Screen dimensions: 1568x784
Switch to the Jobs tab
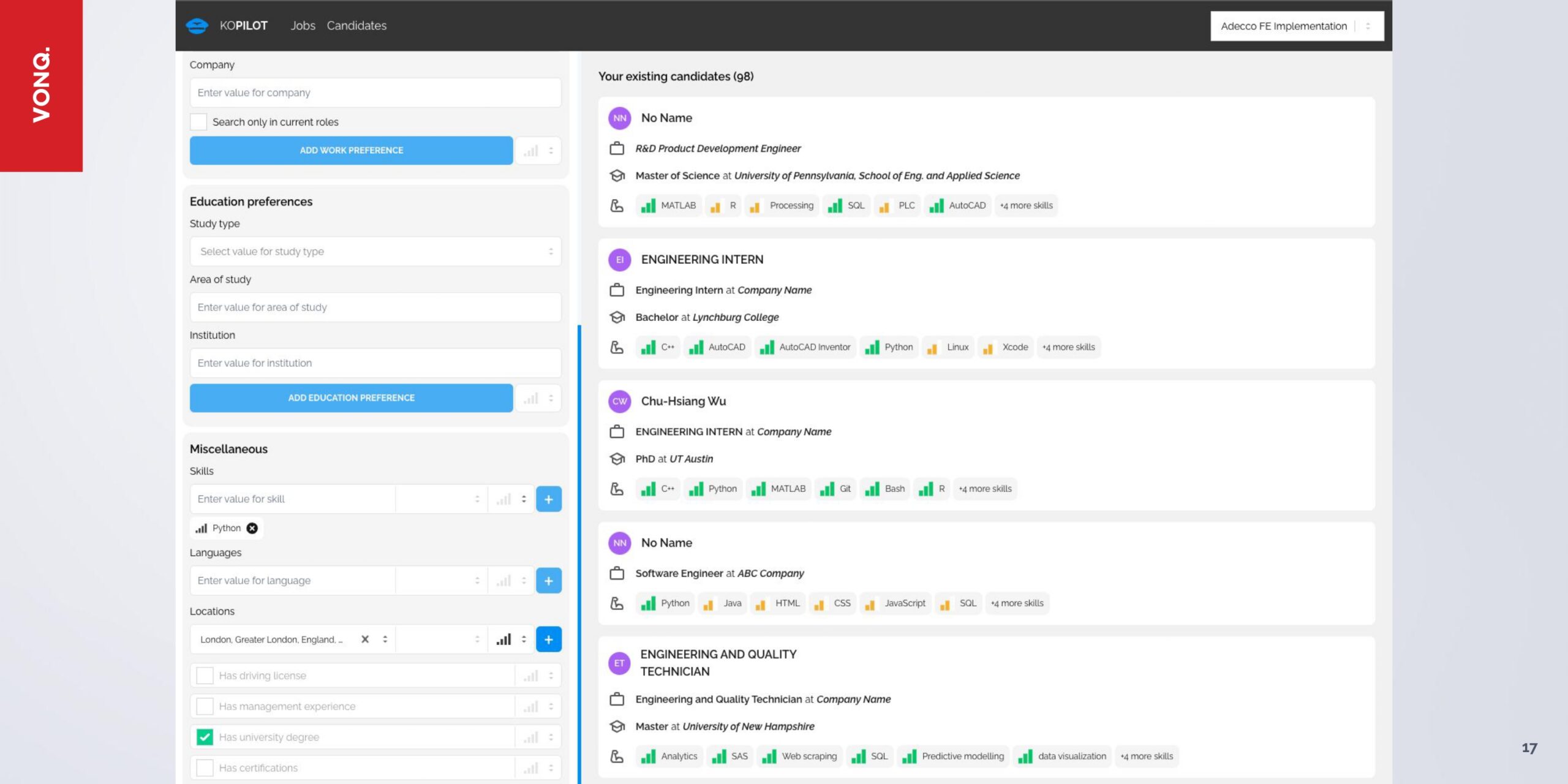pyautogui.click(x=303, y=25)
